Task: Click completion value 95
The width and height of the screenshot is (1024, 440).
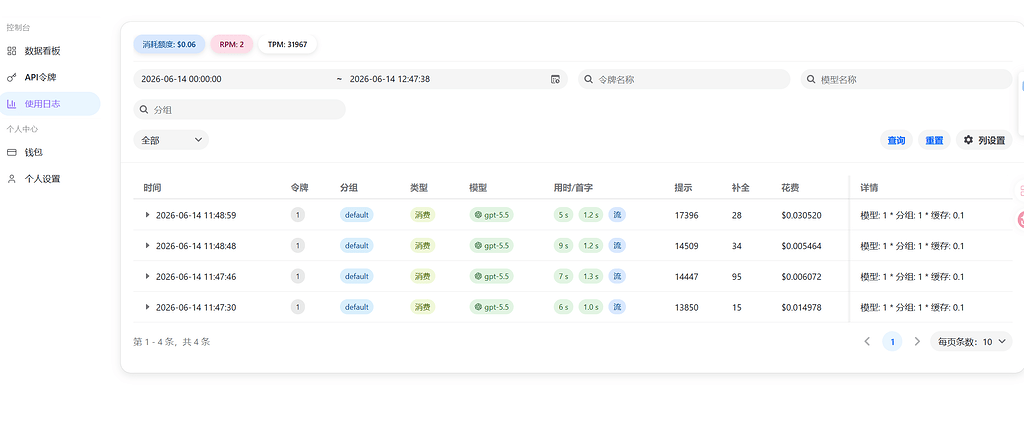Action: (x=737, y=277)
